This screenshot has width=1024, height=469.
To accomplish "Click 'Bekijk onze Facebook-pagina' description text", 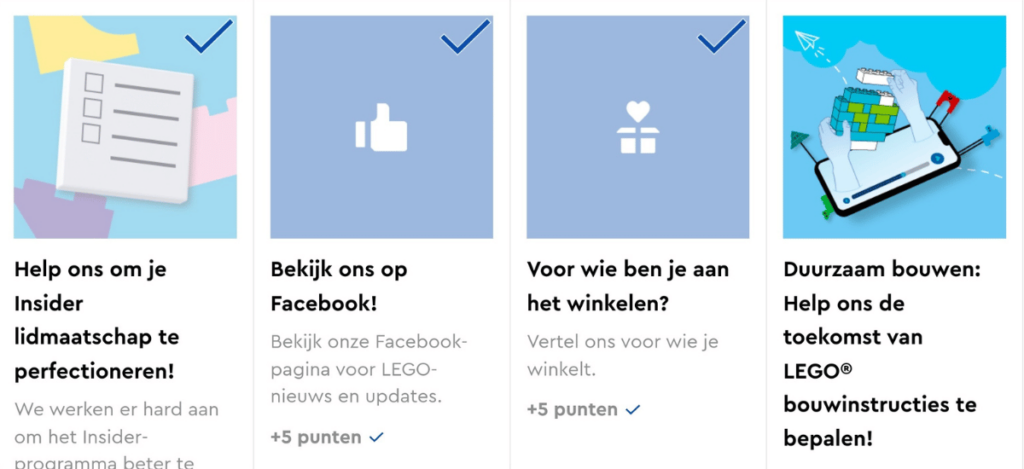I will pos(369,369).
